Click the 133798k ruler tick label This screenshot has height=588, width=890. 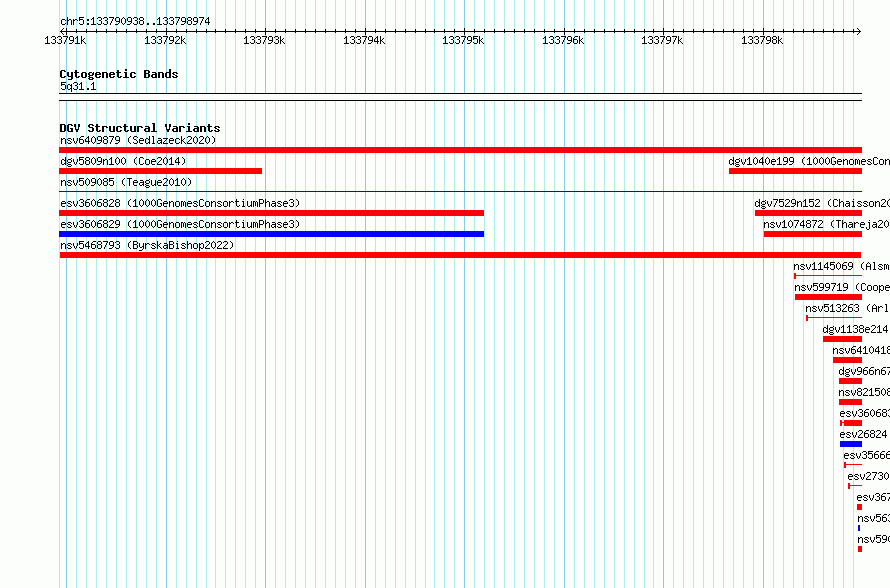tap(762, 40)
